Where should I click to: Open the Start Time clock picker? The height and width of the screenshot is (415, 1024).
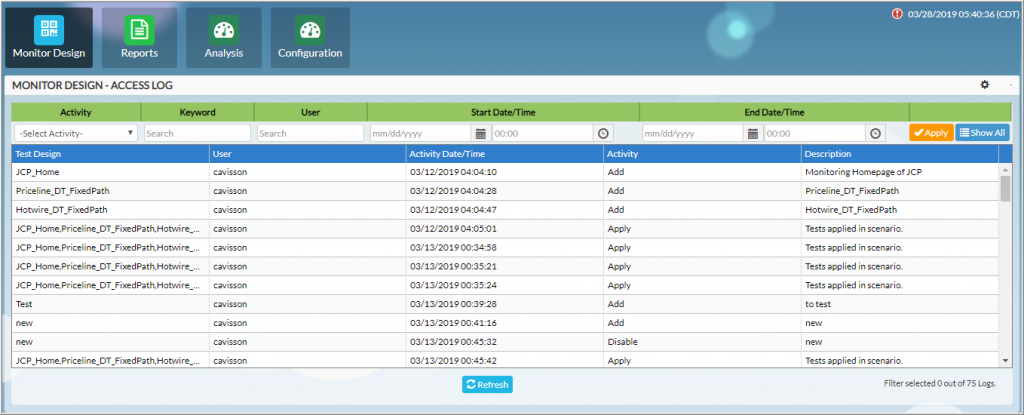603,133
